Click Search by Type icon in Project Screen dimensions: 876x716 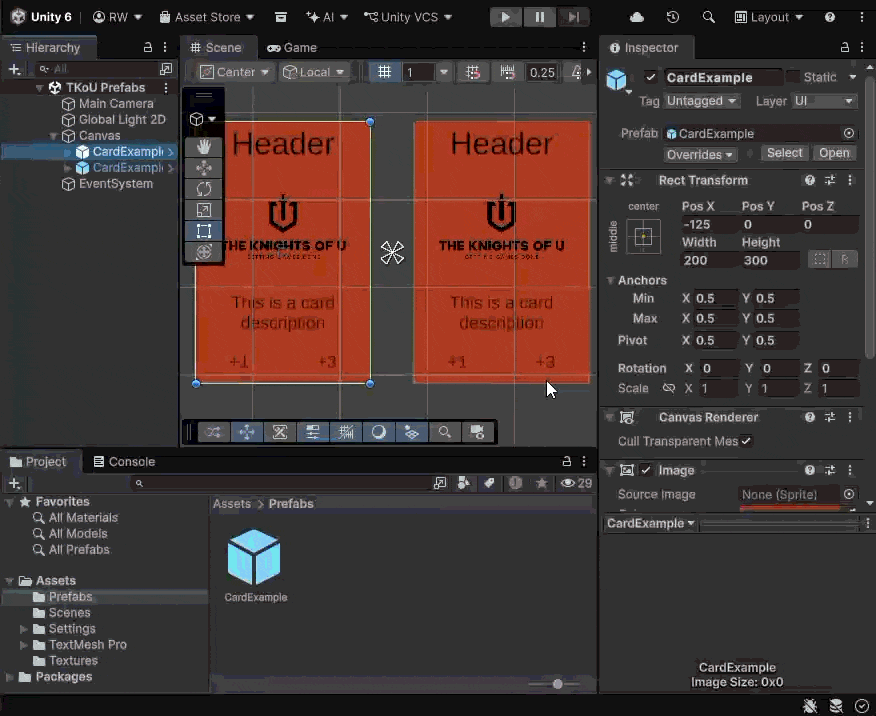(464, 483)
